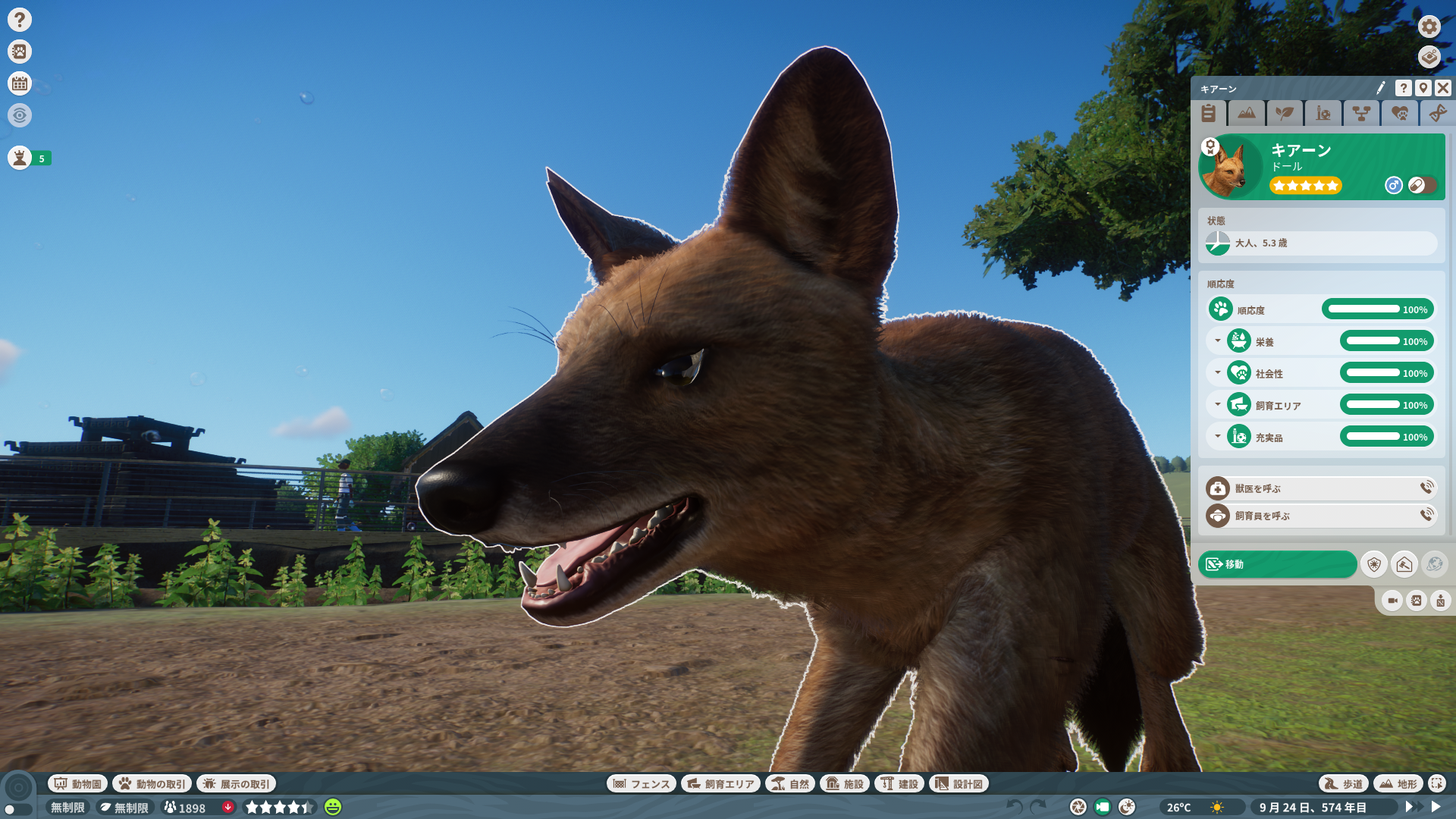Click the gavel trade center icon

pyautogui.click(x=1404, y=564)
